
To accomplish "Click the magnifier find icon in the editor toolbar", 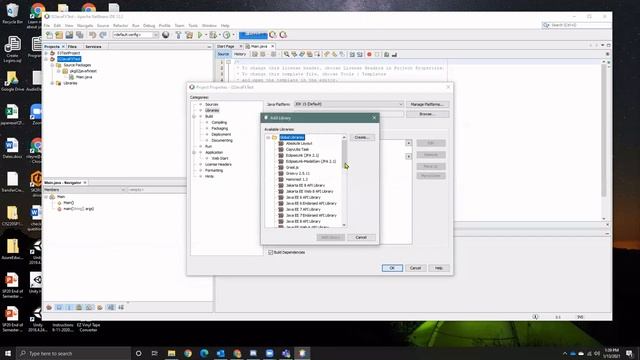I will (x=287, y=54).
